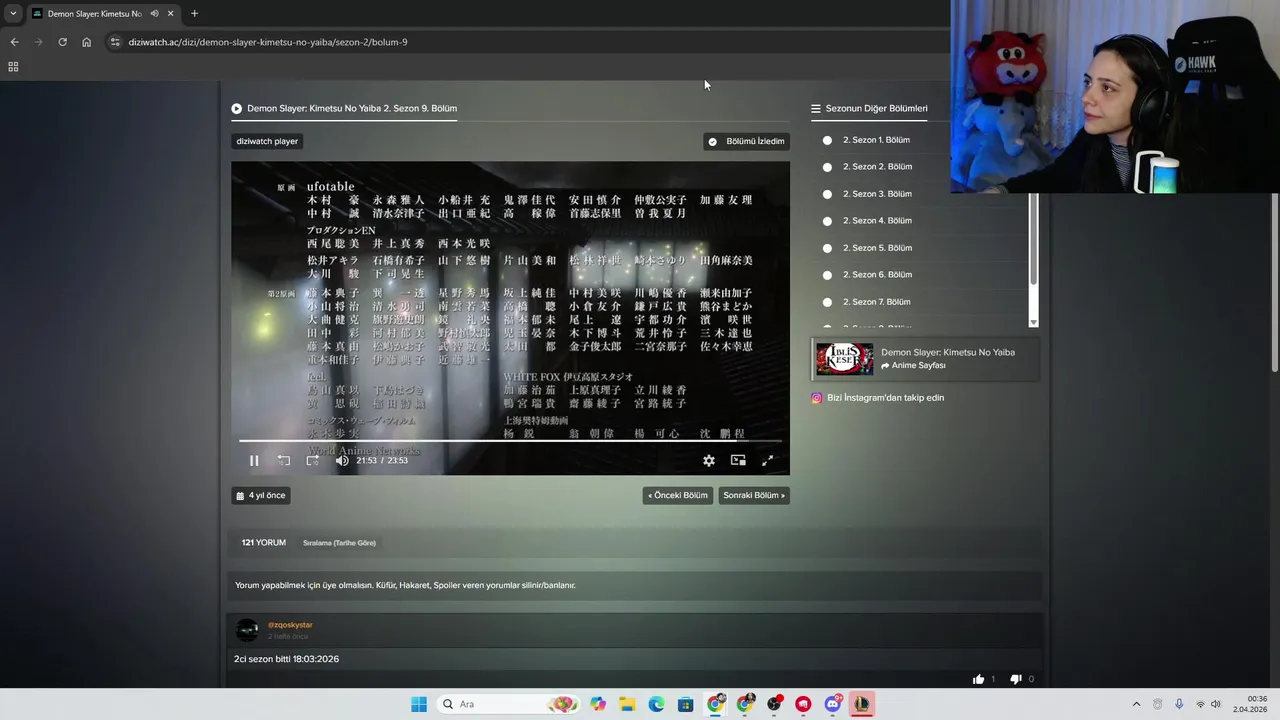Open video player settings gear

point(709,461)
